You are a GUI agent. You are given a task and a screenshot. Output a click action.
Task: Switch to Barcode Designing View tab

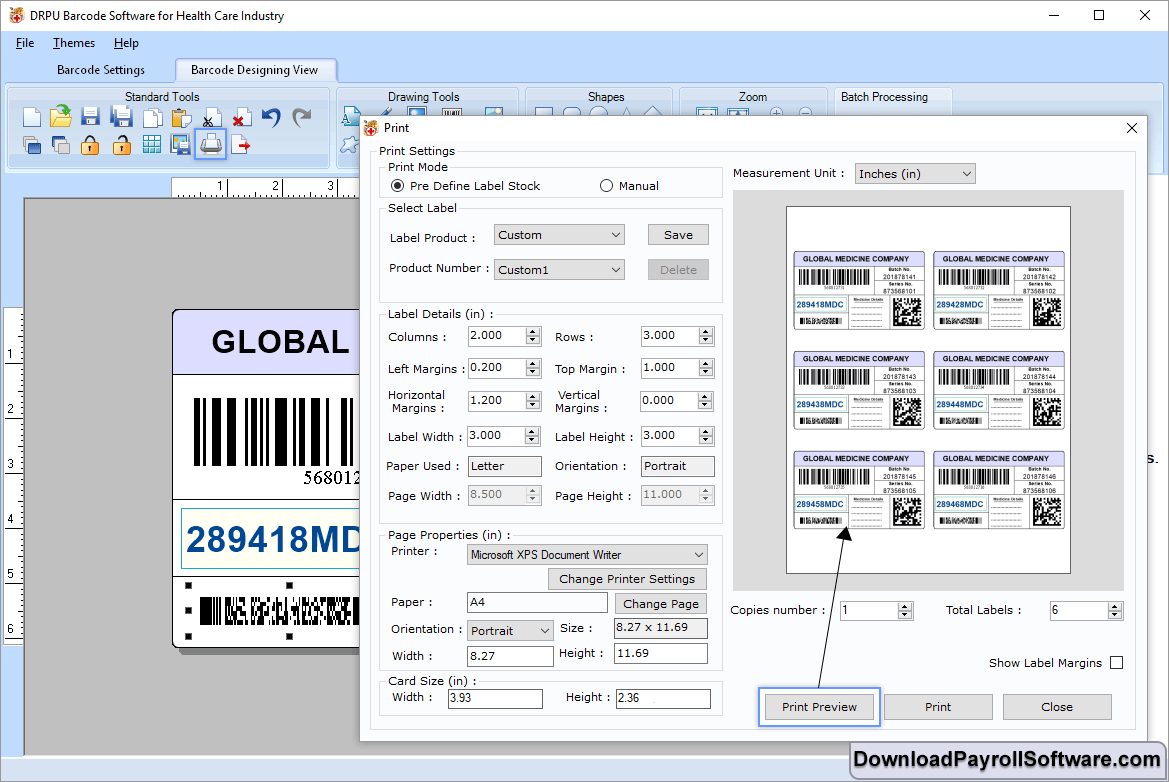coord(254,70)
